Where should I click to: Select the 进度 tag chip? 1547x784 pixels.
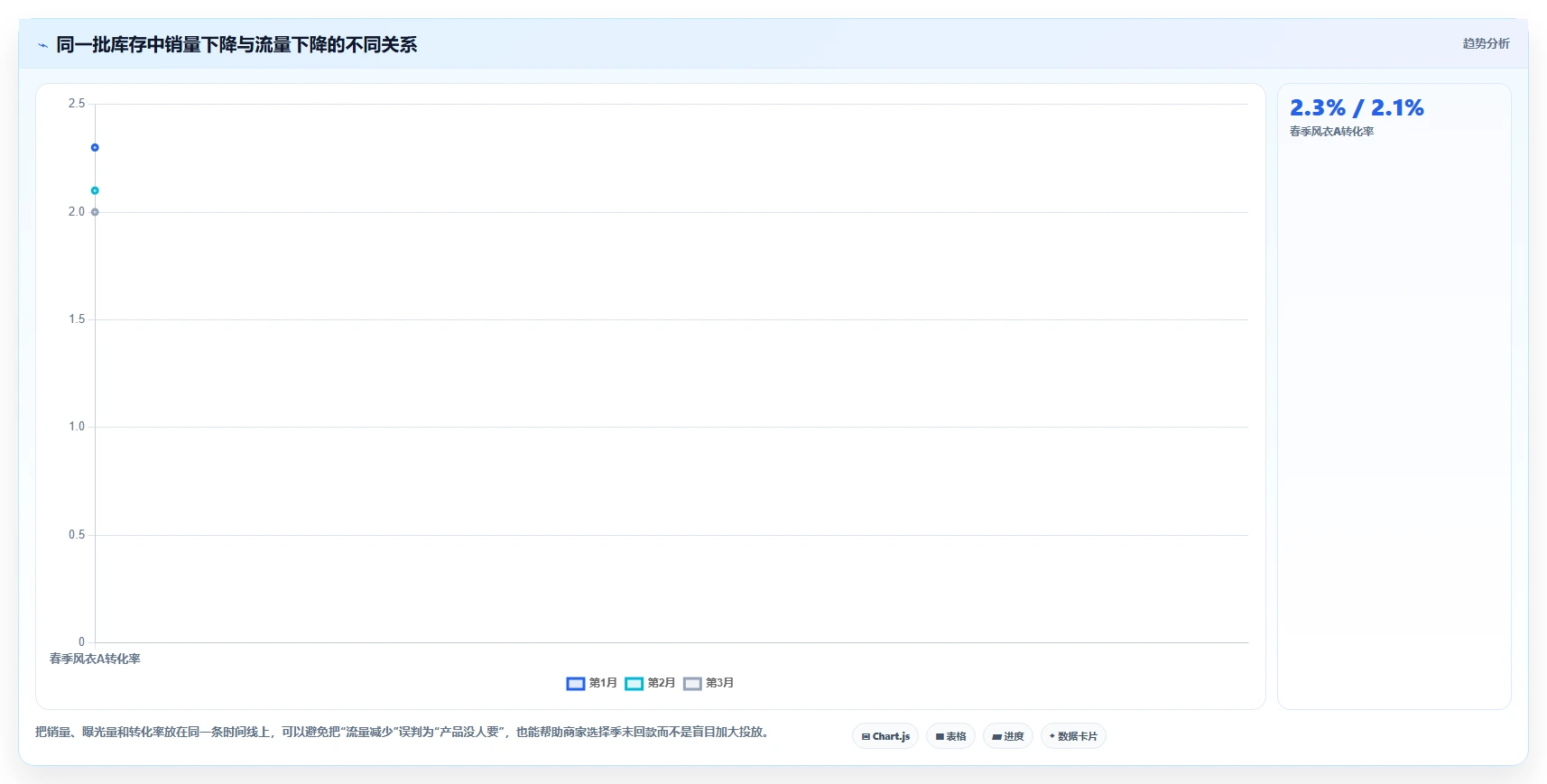1008,736
